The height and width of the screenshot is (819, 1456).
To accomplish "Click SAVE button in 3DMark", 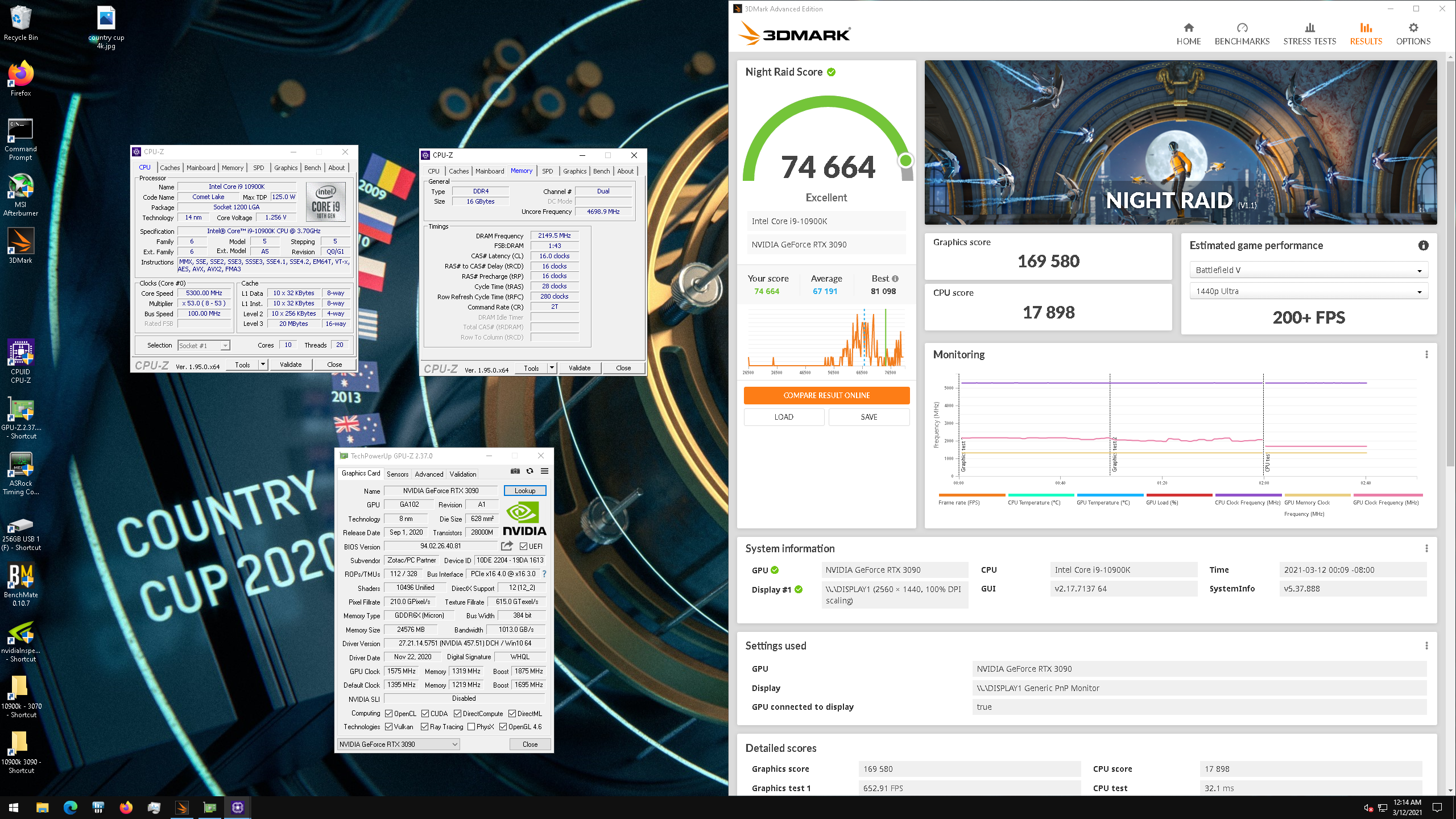I will pos(868,417).
